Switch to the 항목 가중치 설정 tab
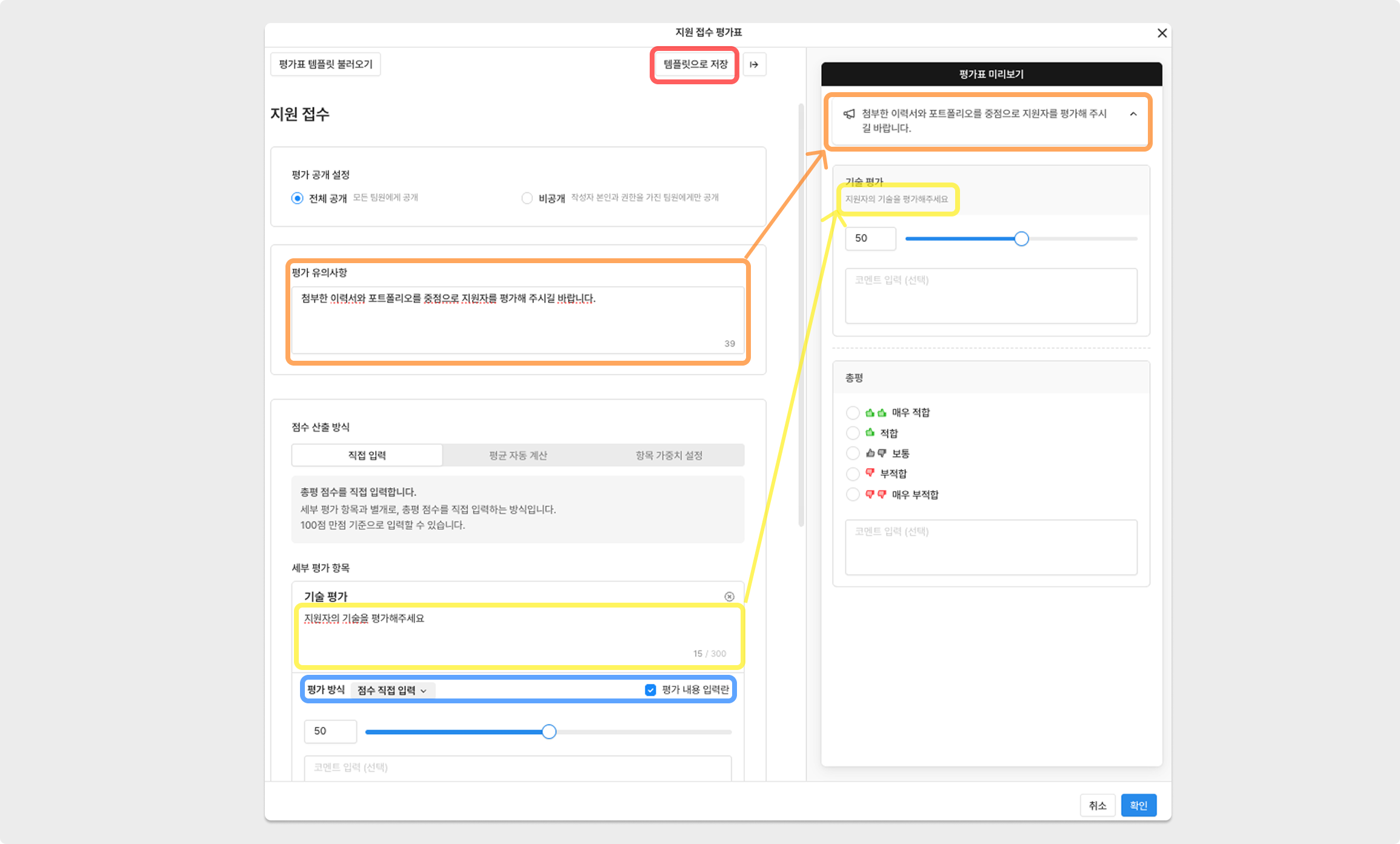 pos(669,455)
